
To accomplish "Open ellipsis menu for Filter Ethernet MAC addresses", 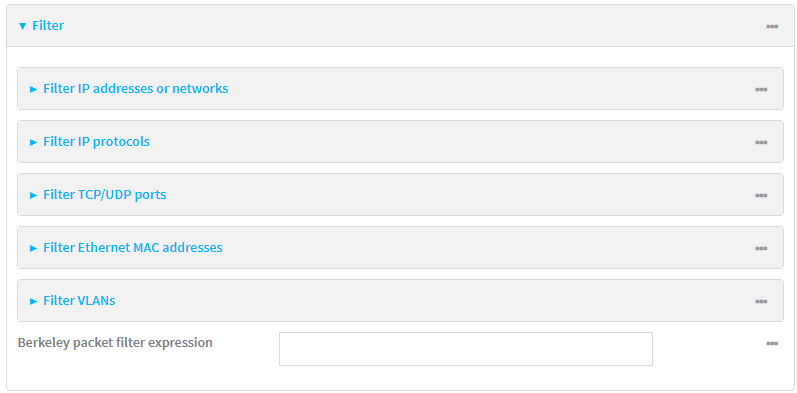I will (760, 249).
